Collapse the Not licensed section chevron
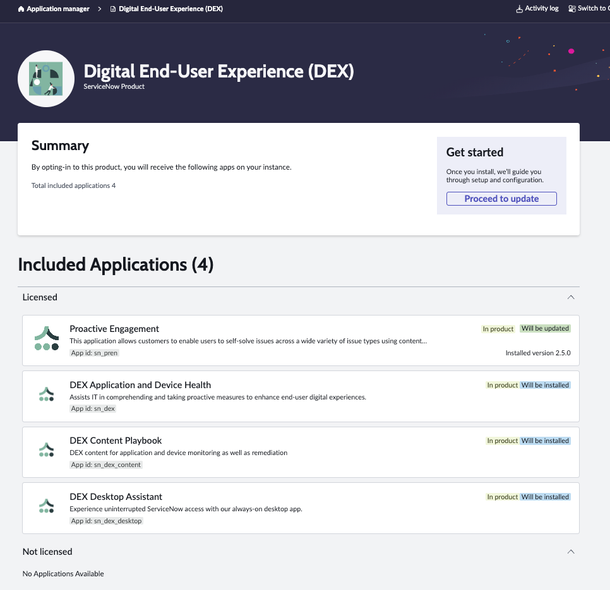The height and width of the screenshot is (590, 610). (x=571, y=551)
